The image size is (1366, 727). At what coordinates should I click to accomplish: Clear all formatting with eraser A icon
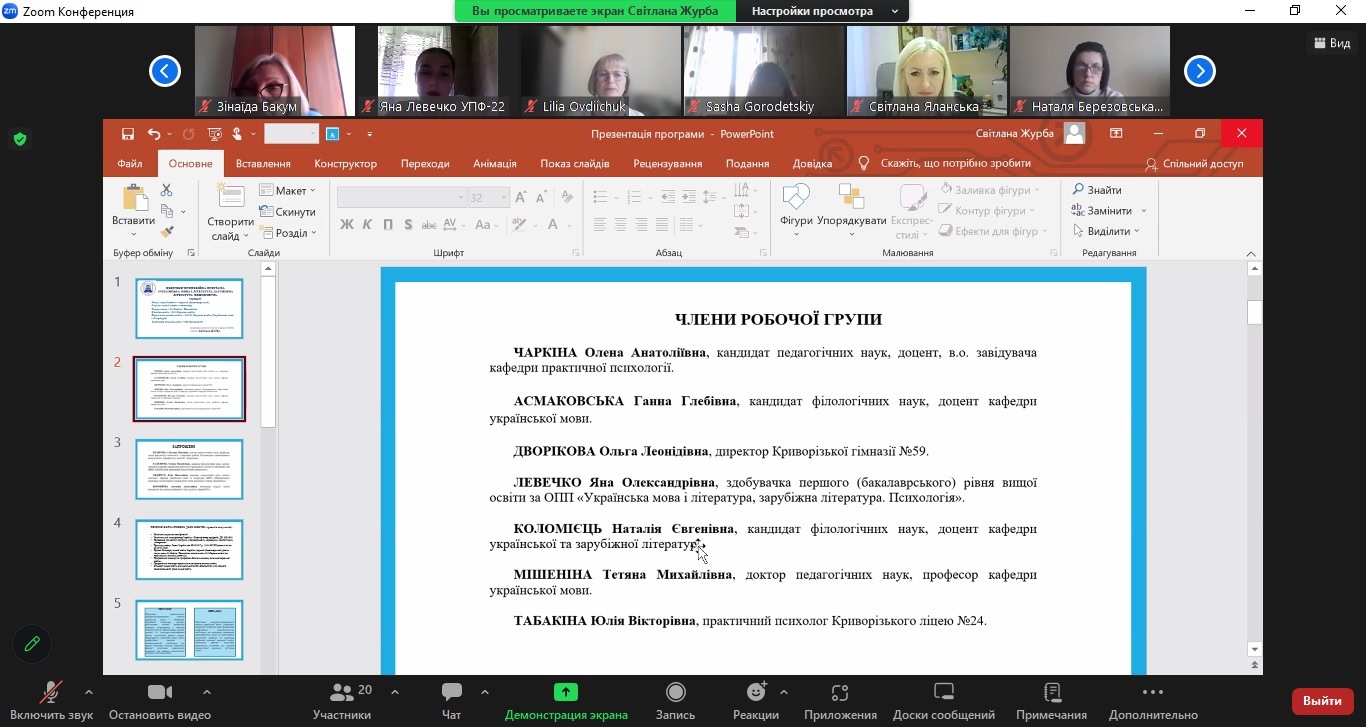(x=568, y=198)
